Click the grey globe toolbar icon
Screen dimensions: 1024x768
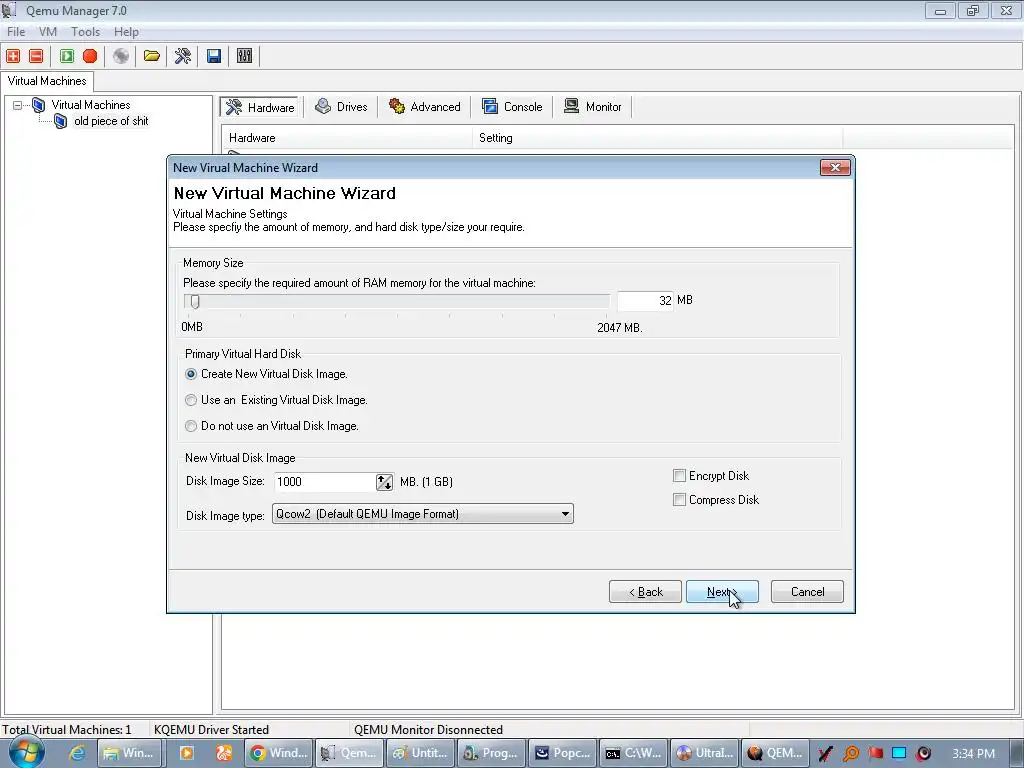pos(121,56)
